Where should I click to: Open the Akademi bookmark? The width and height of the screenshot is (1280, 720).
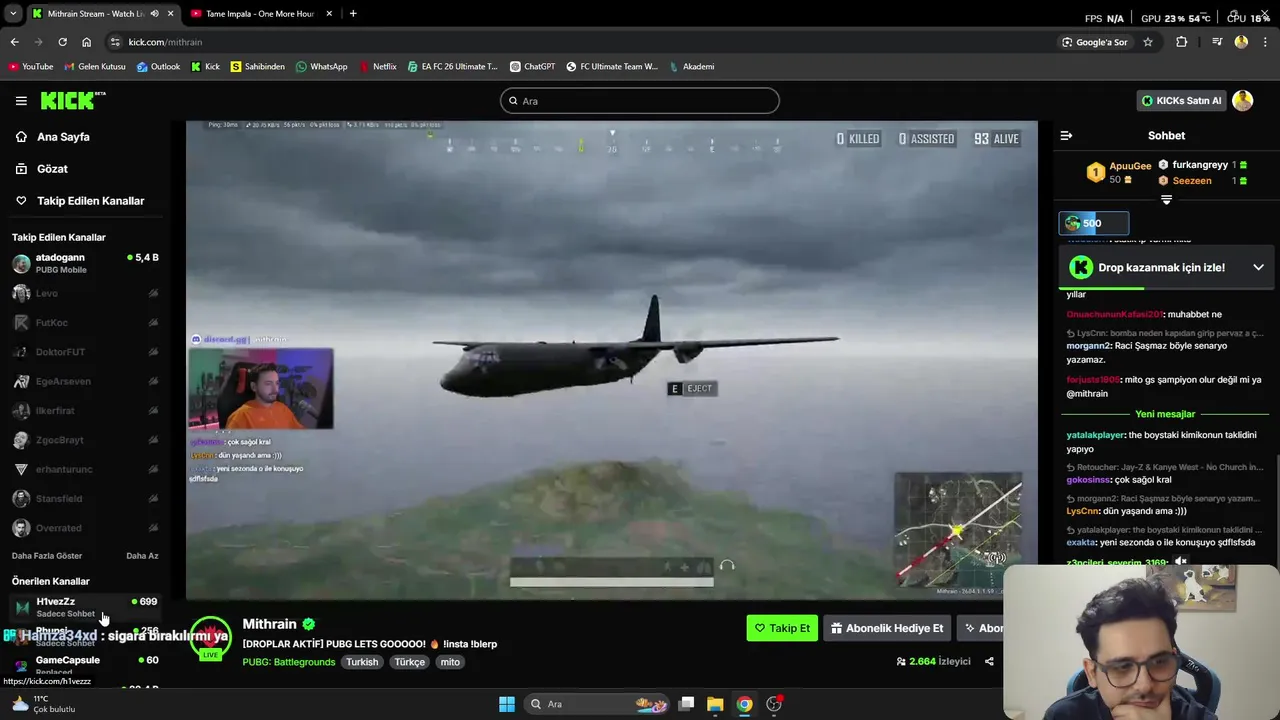tap(691, 67)
